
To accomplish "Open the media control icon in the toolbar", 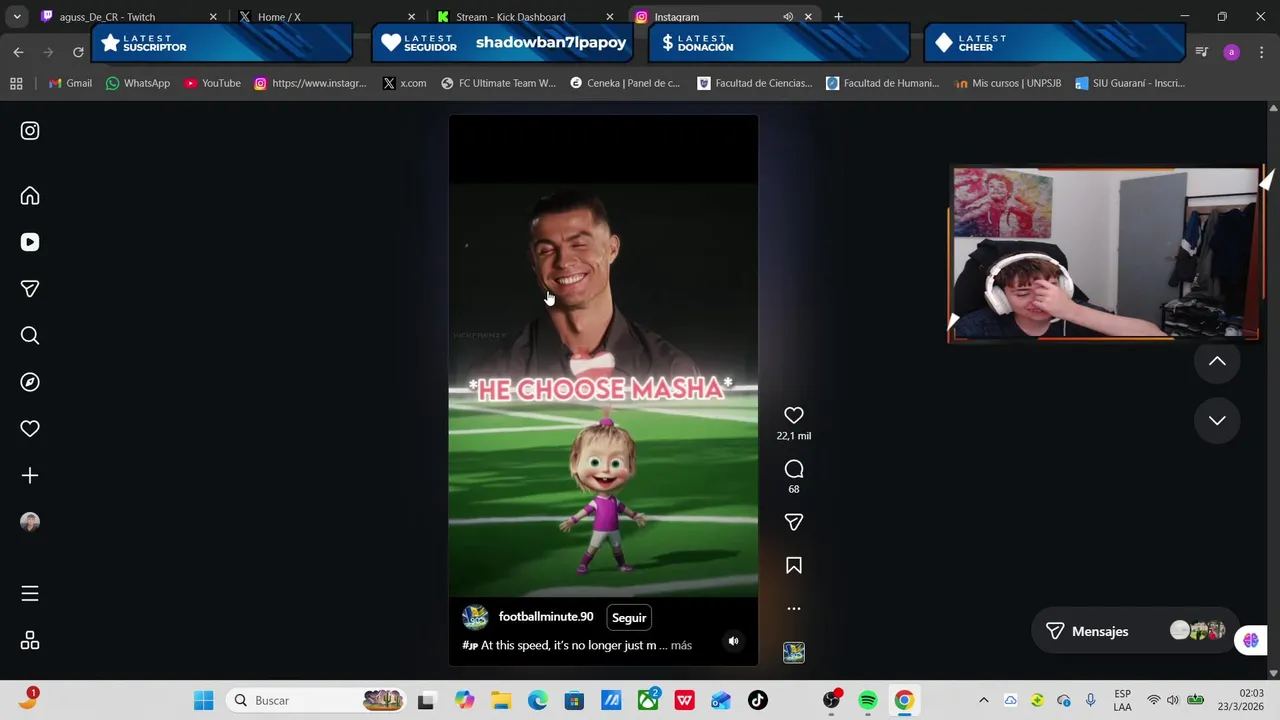I will 1202,52.
